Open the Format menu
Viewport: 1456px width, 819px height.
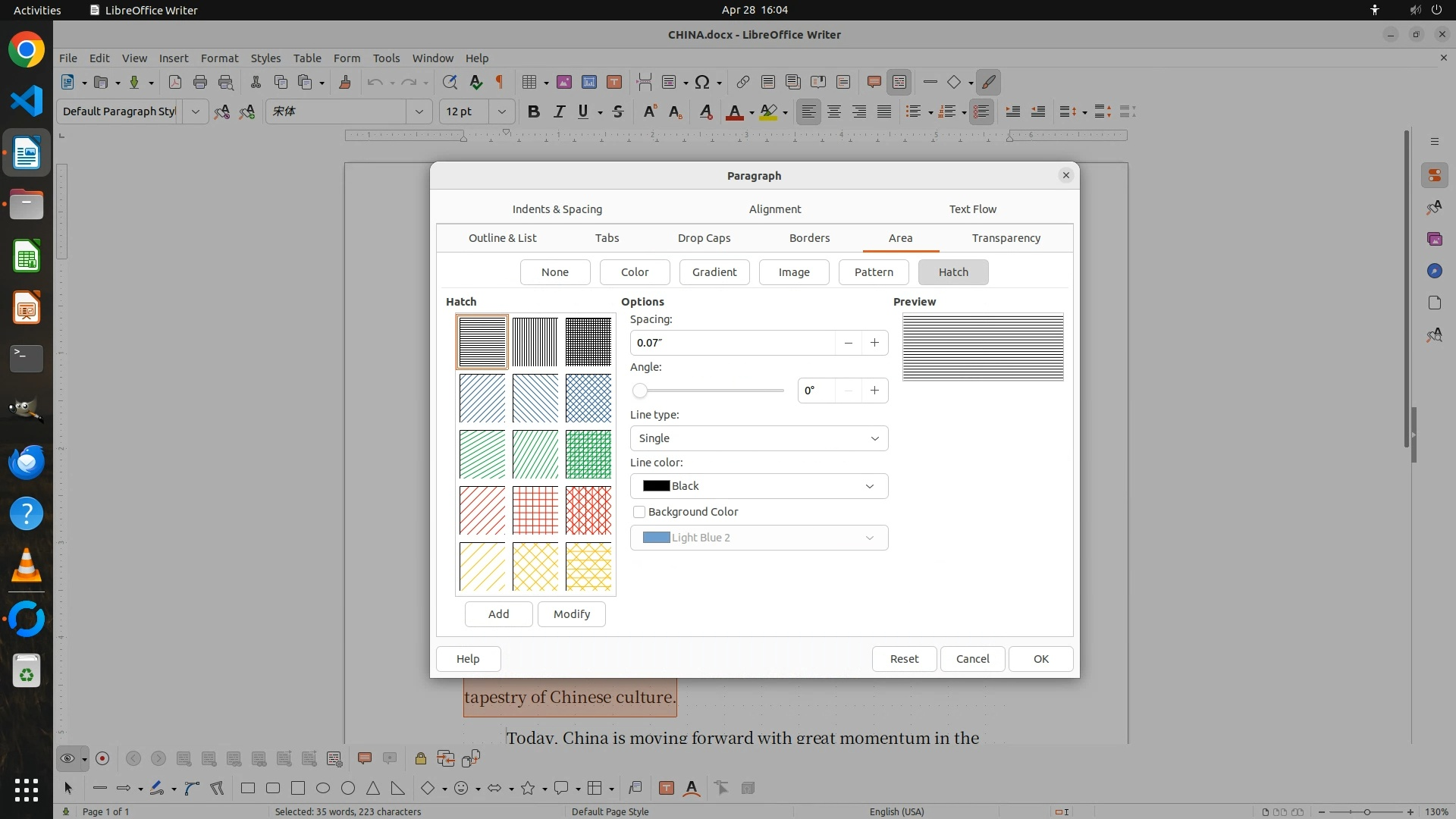(x=219, y=58)
